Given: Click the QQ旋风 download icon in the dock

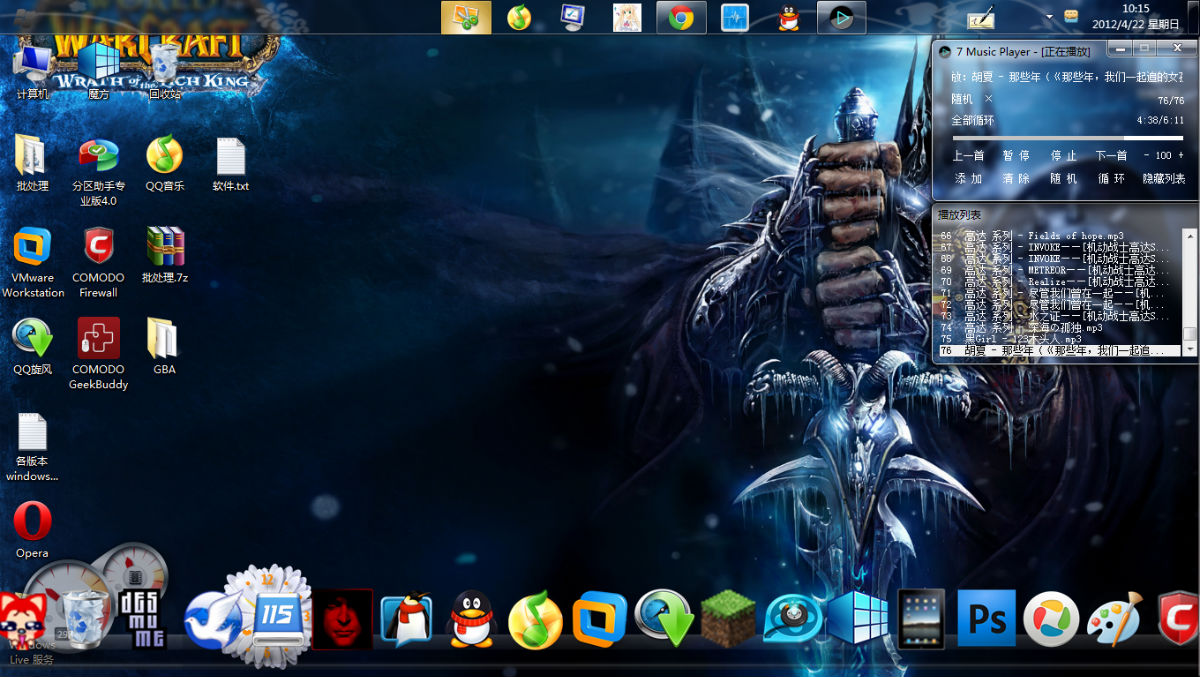Looking at the screenshot, I should (x=664, y=618).
